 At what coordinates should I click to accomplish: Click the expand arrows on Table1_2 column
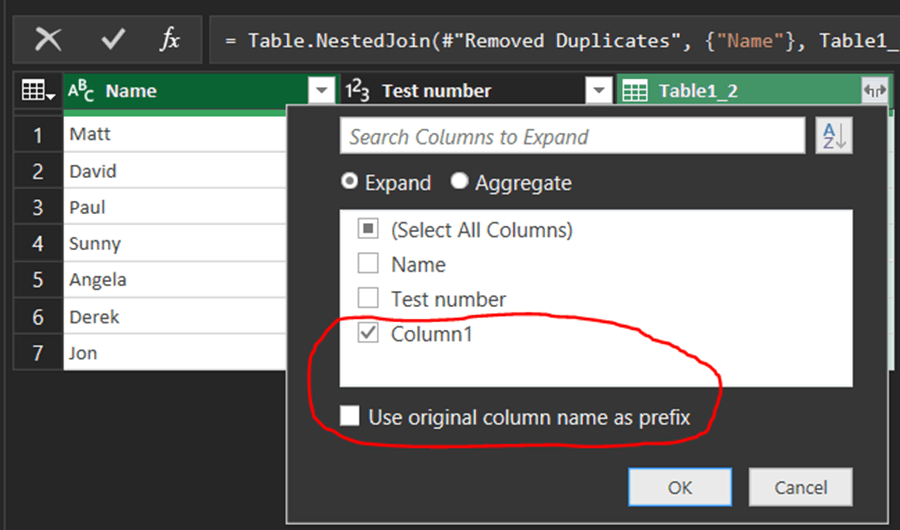click(875, 91)
